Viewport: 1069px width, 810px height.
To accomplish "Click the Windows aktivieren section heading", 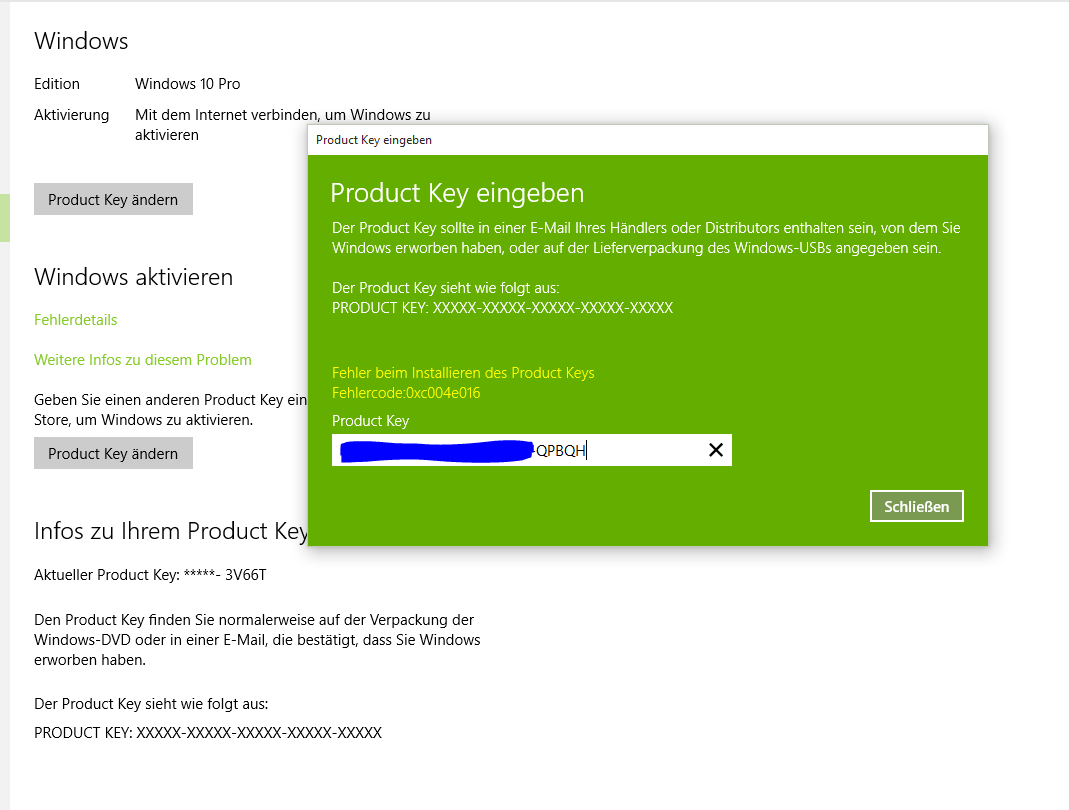I will coord(134,277).
